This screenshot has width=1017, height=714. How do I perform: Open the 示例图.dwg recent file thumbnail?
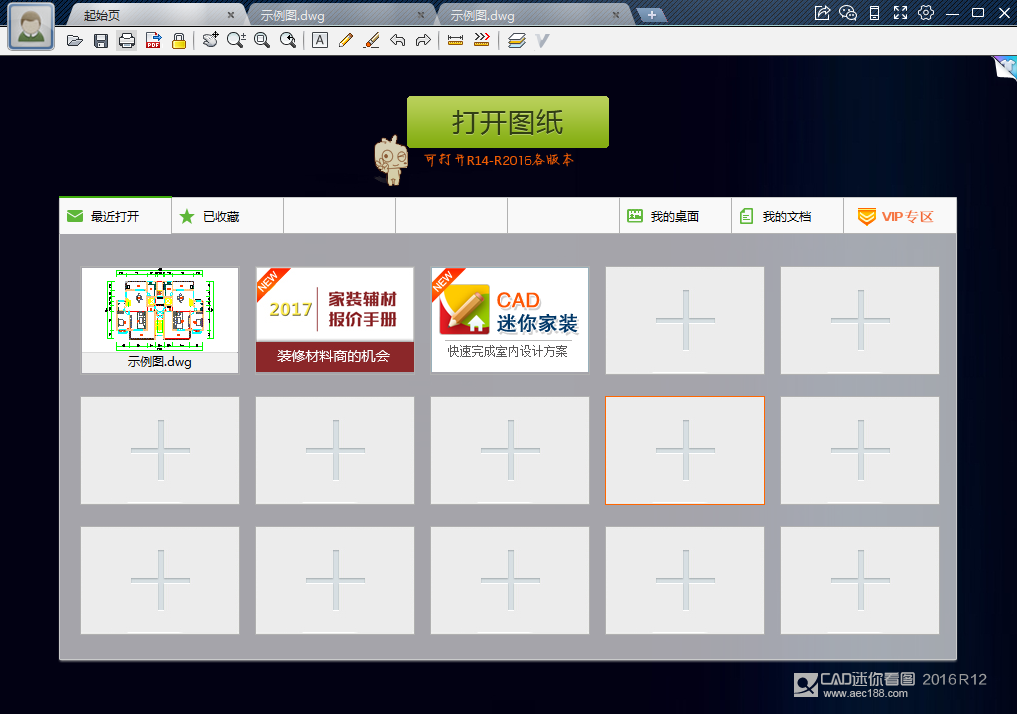click(x=160, y=319)
